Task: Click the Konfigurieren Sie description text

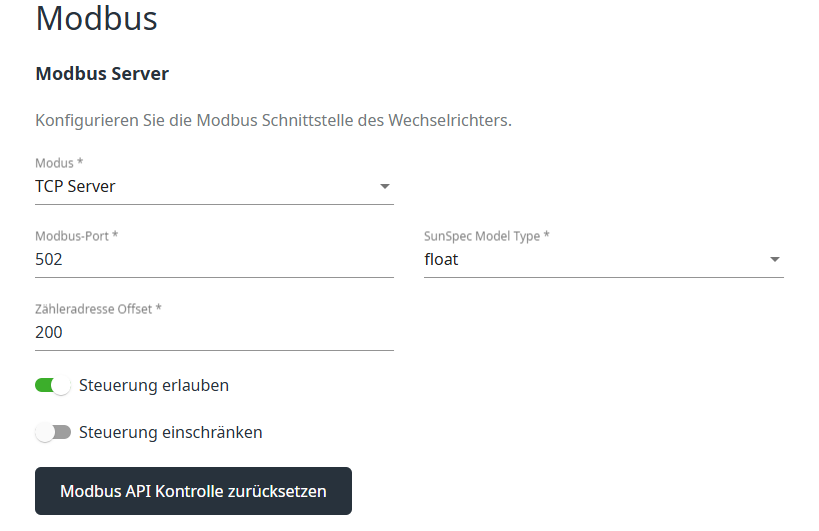Action: (x=273, y=121)
